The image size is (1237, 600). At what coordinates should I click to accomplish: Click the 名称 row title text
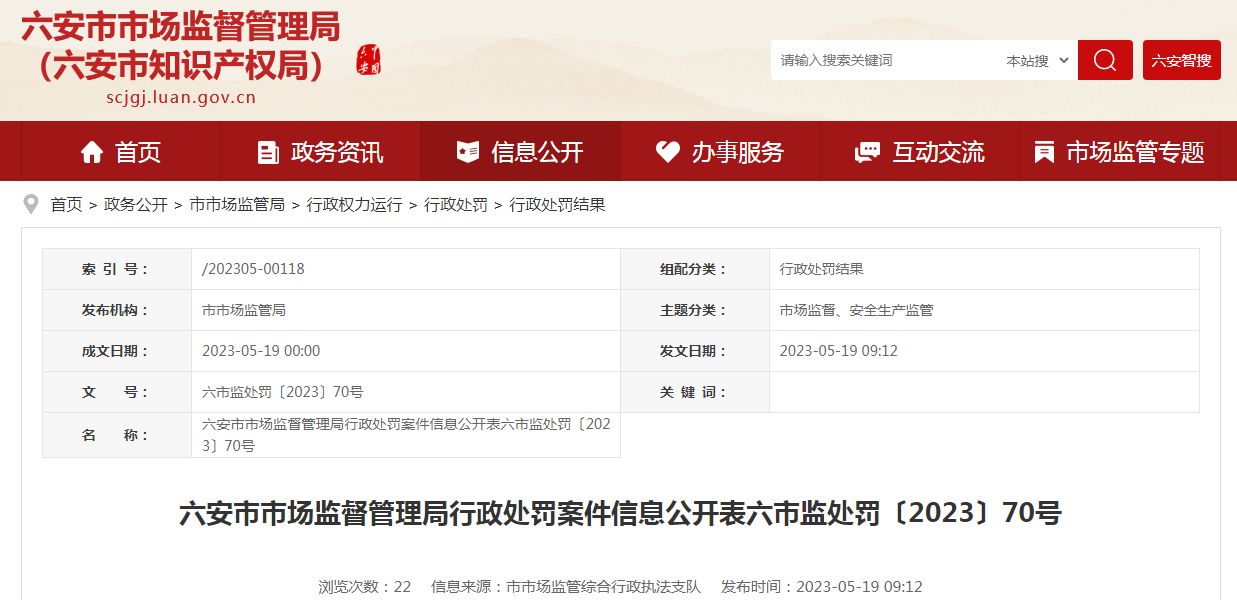click(406, 435)
